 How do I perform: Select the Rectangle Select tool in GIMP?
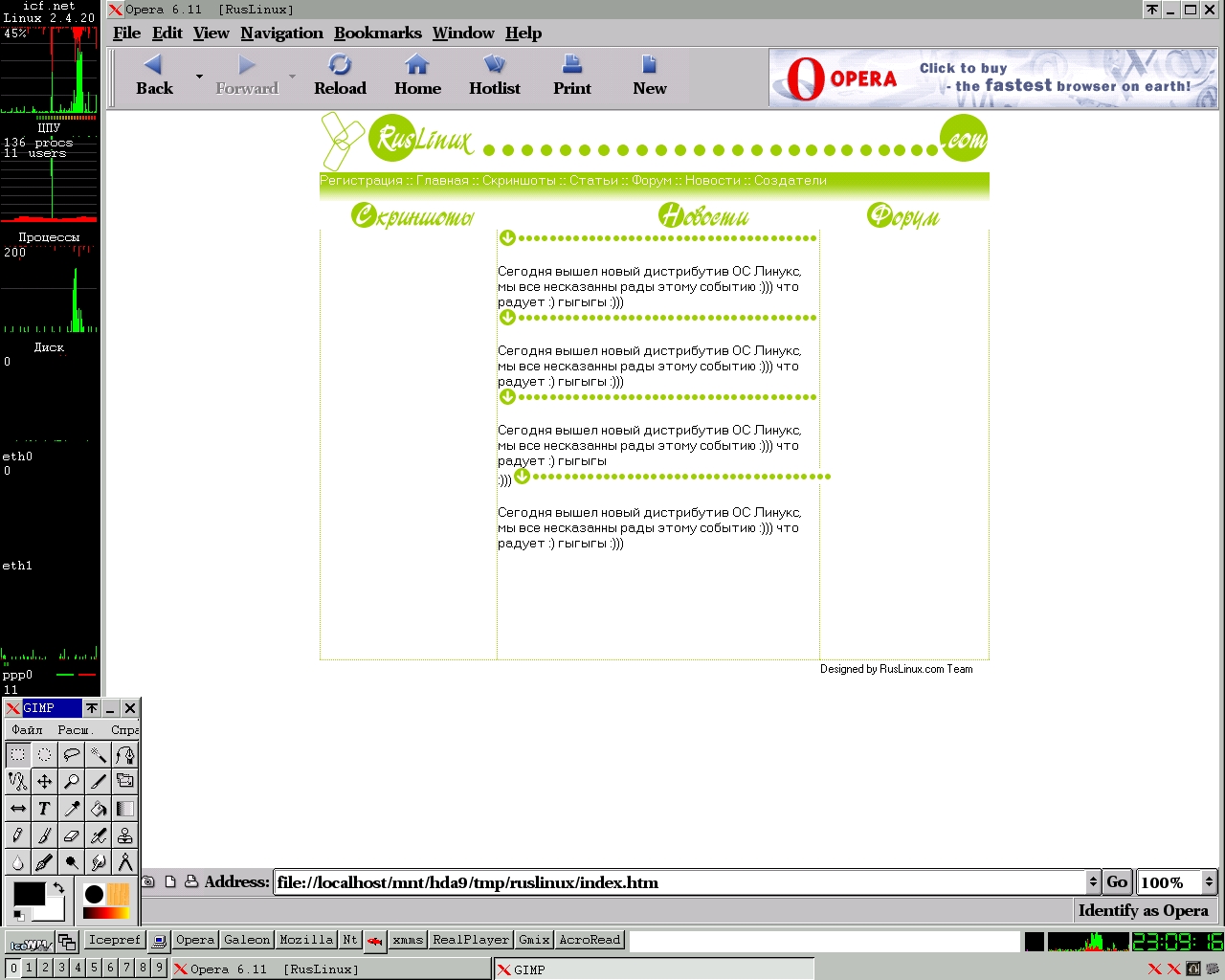point(17,755)
